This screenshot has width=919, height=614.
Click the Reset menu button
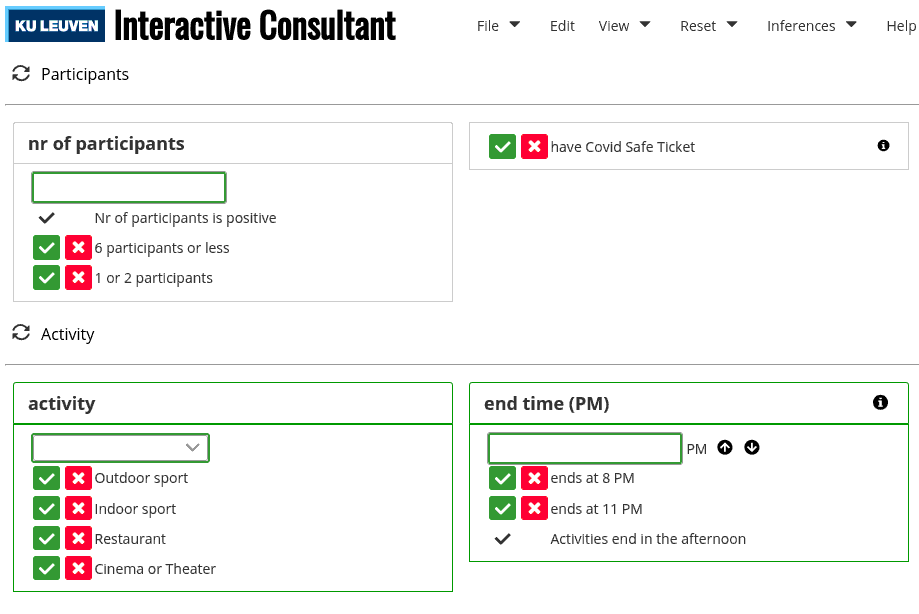(x=708, y=26)
